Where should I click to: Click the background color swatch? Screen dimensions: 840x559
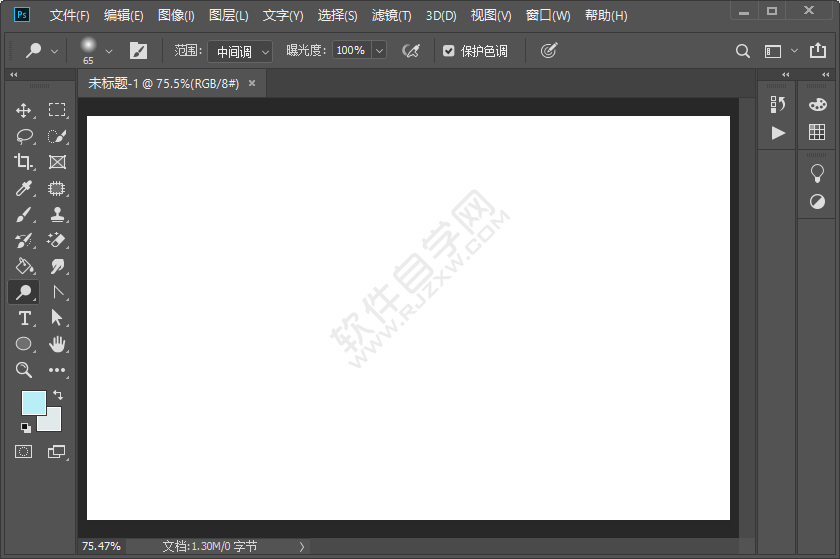[x=52, y=422]
